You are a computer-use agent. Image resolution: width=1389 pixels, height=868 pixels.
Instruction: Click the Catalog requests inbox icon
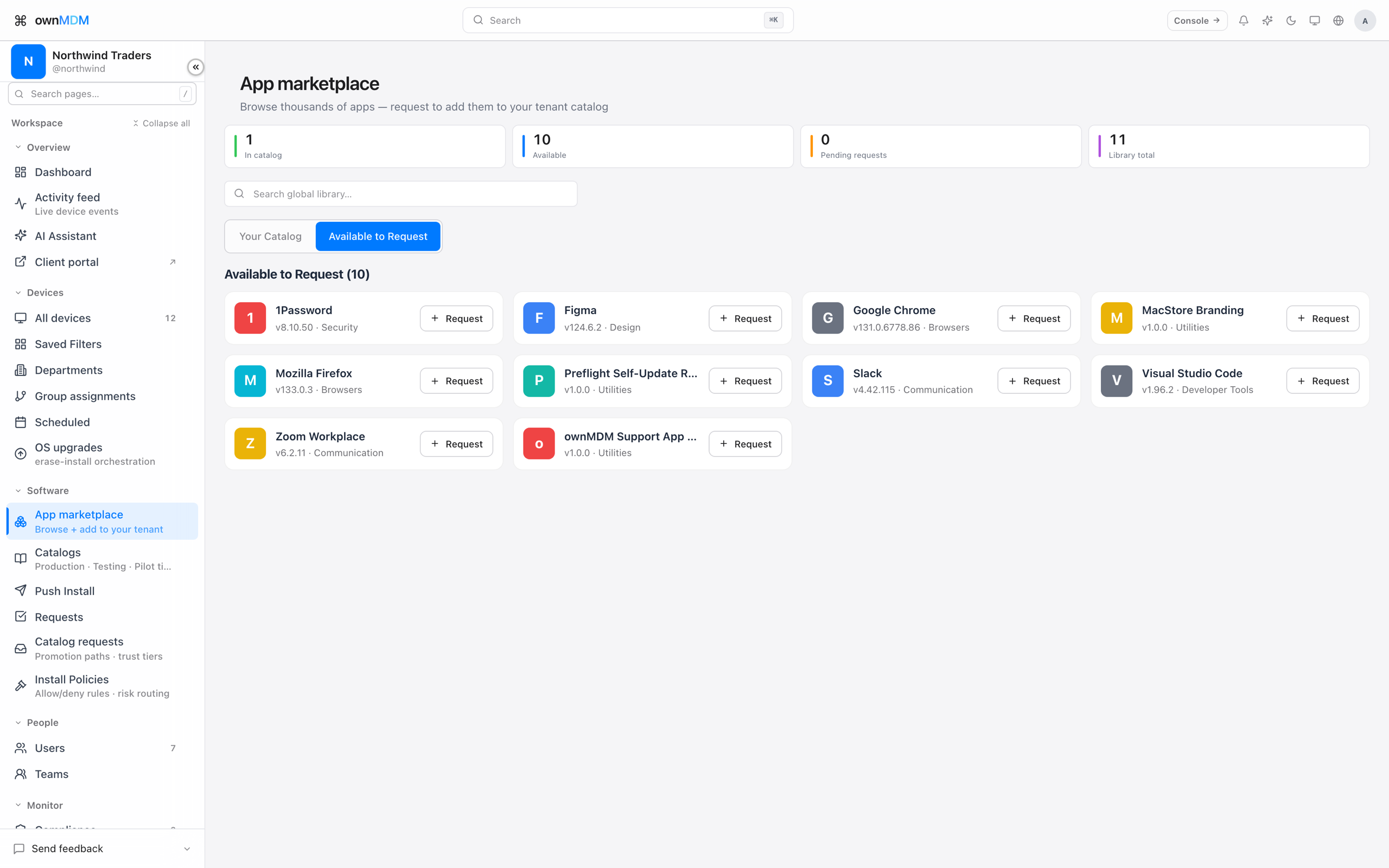coord(21,649)
